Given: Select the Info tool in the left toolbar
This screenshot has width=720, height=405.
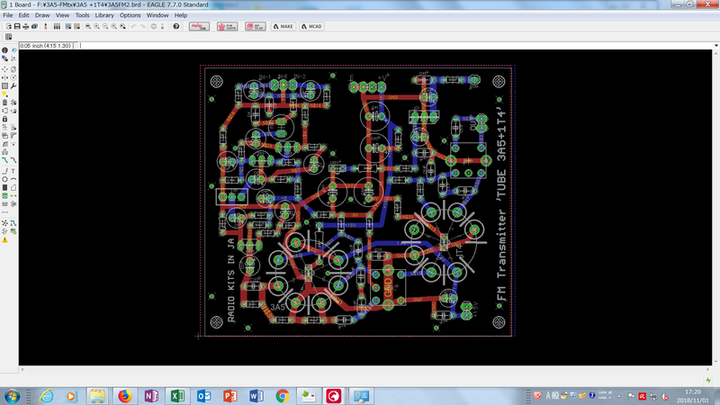Looking at the screenshot, I should [x=5, y=50].
